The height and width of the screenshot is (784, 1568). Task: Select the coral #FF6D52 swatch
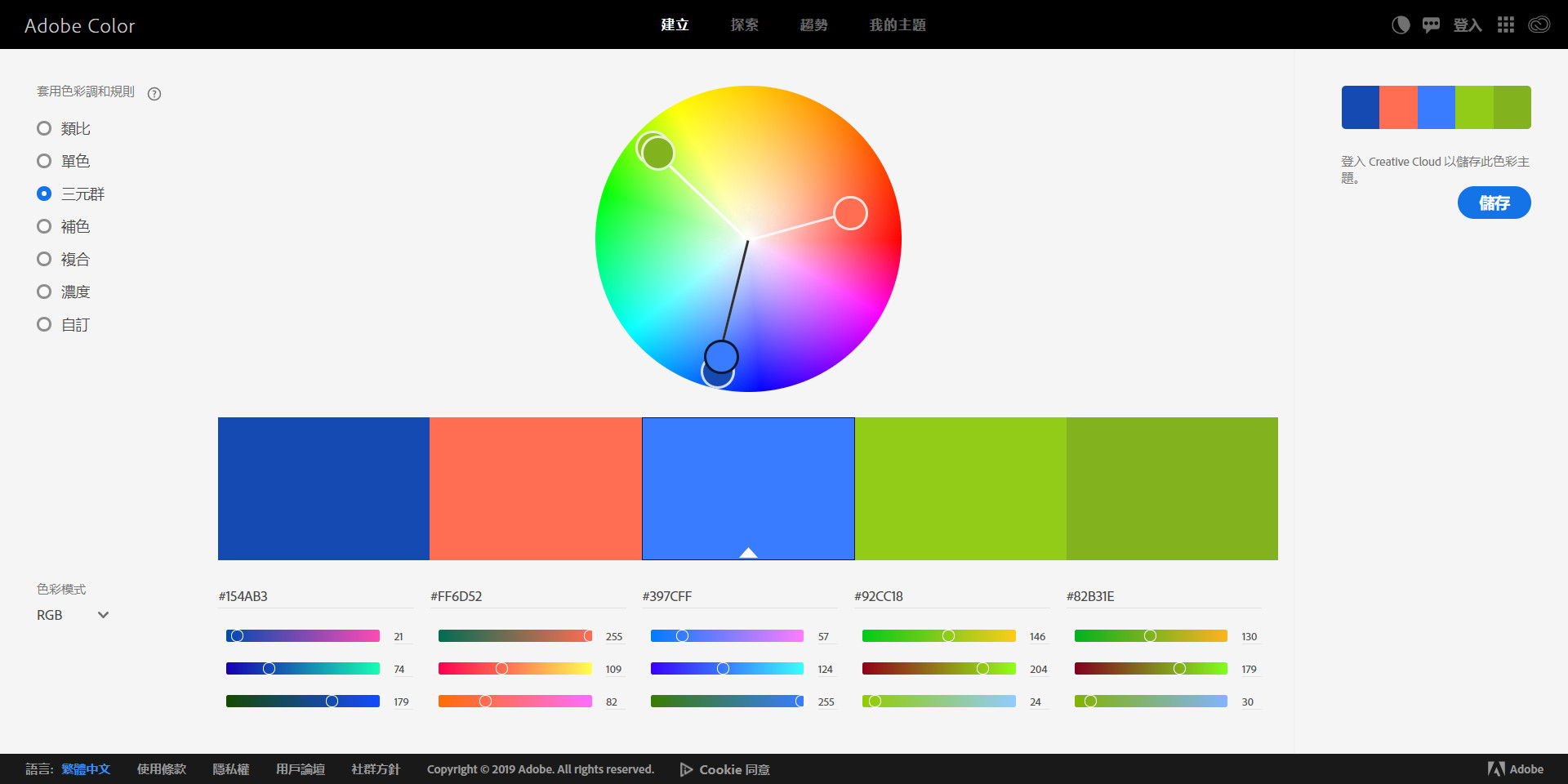(536, 488)
